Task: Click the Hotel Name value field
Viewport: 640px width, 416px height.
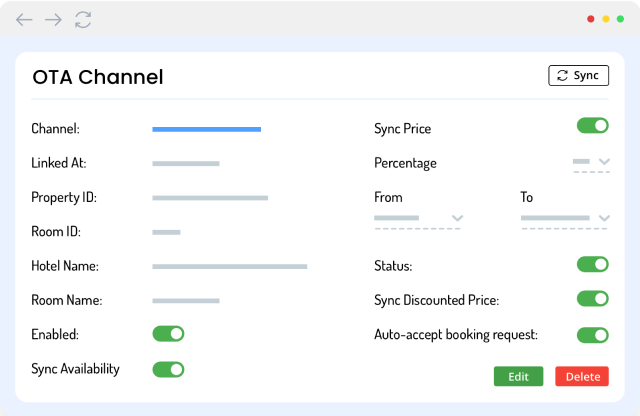Action: tap(229, 267)
